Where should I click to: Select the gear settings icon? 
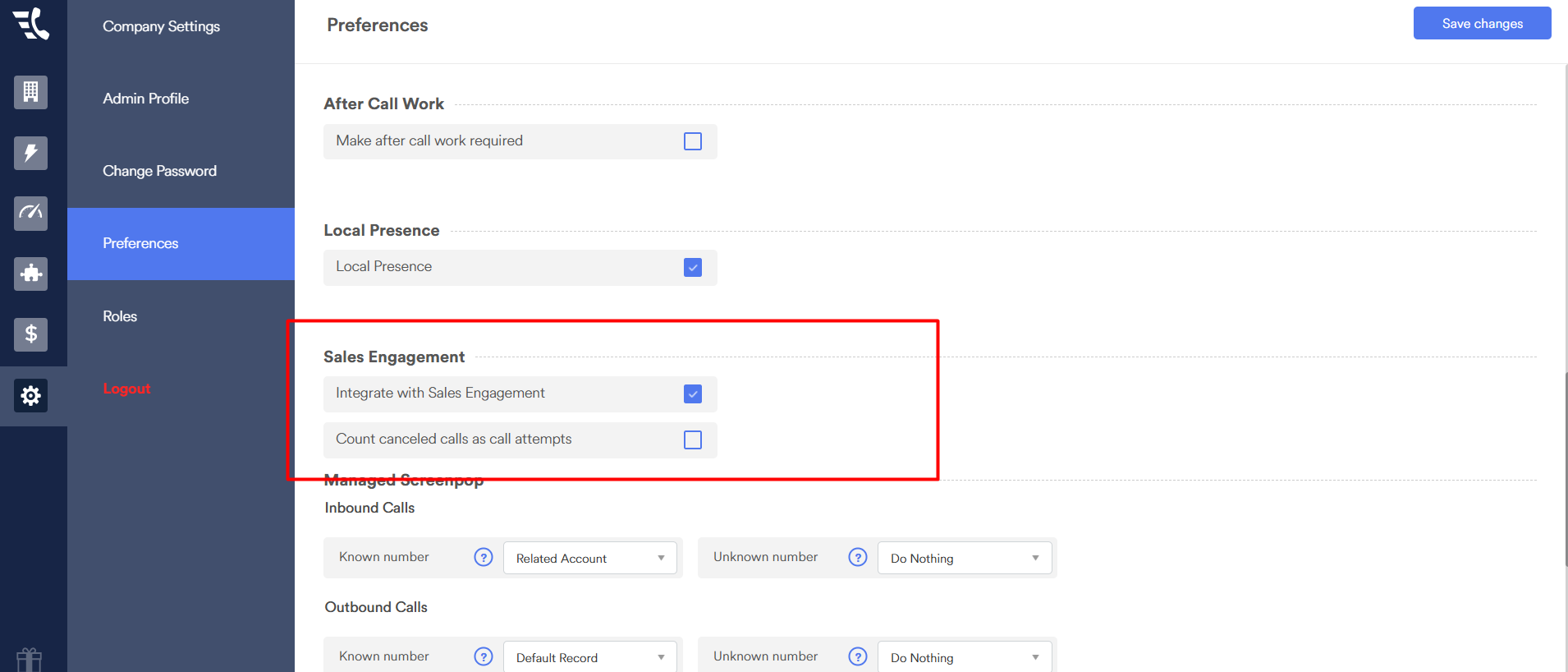coord(30,396)
